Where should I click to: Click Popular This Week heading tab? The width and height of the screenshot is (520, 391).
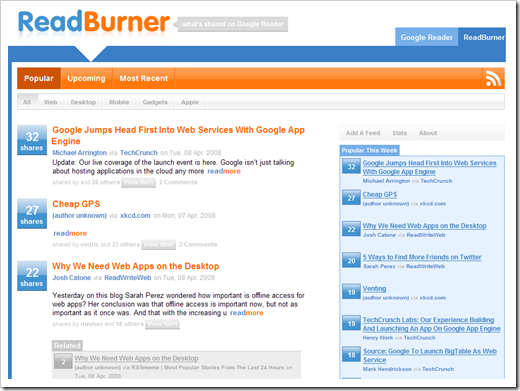tap(369, 150)
